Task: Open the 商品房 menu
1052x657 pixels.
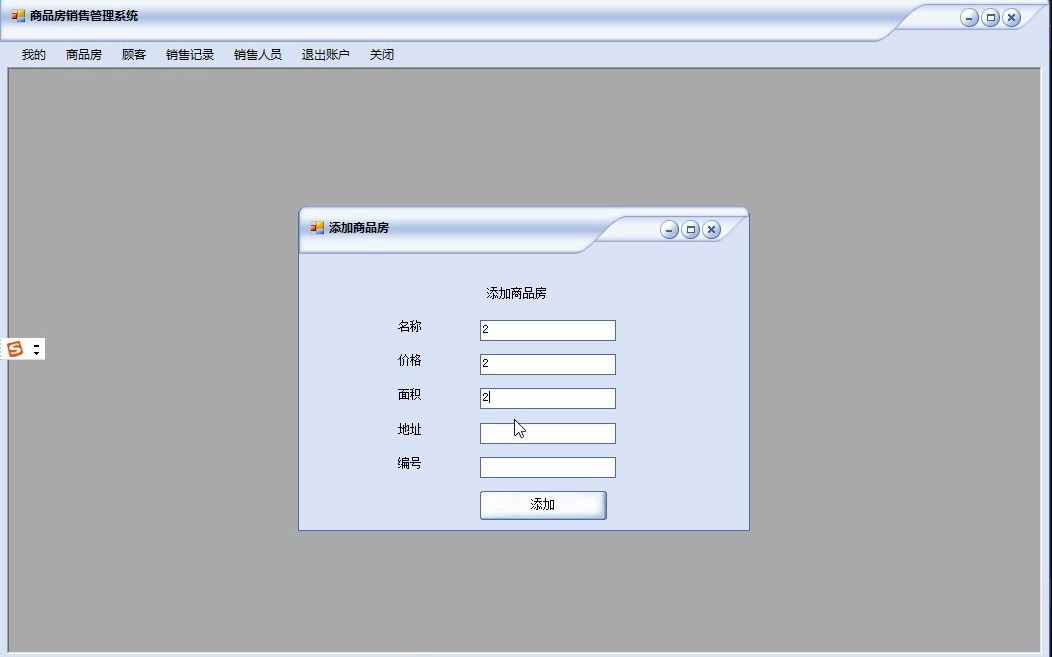Action: pyautogui.click(x=81, y=54)
